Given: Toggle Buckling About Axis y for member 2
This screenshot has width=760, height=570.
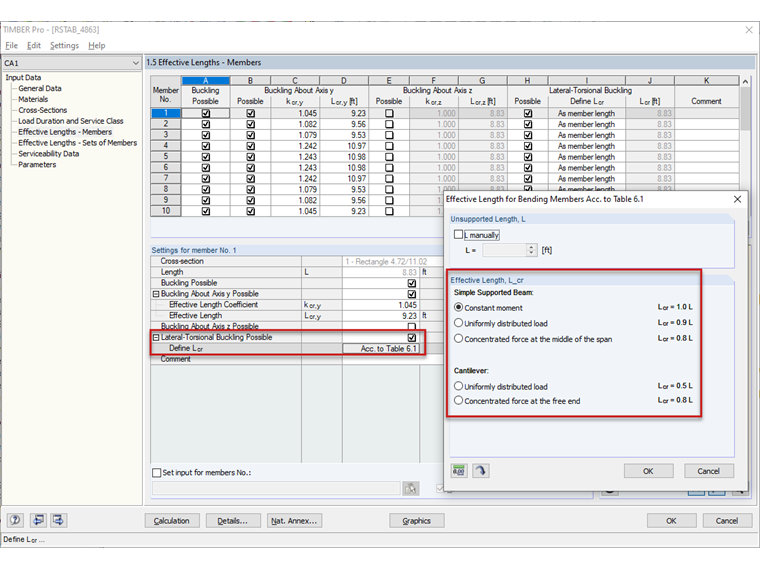Looking at the screenshot, I should (x=250, y=124).
